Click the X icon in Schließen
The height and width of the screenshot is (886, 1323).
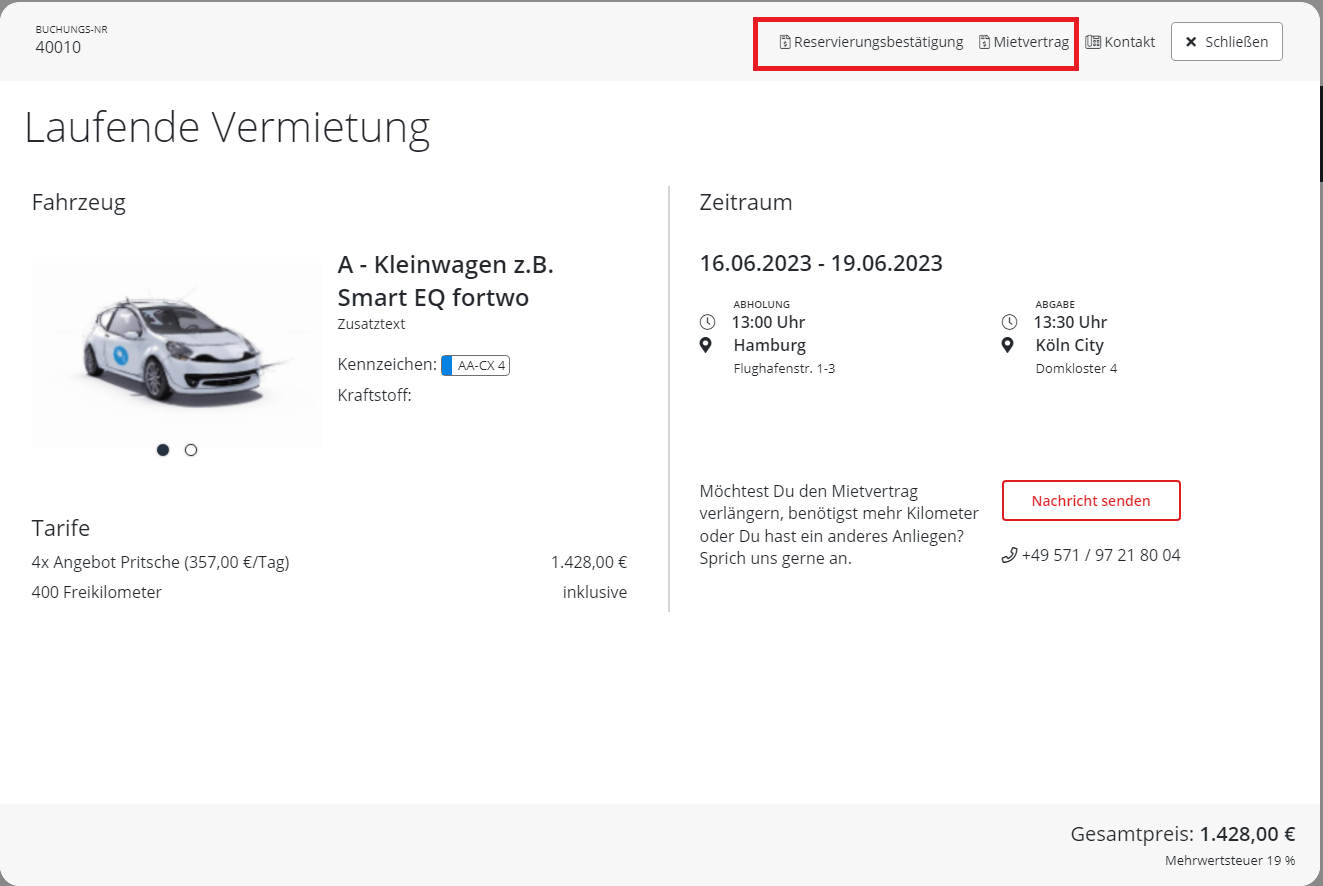(x=1191, y=42)
